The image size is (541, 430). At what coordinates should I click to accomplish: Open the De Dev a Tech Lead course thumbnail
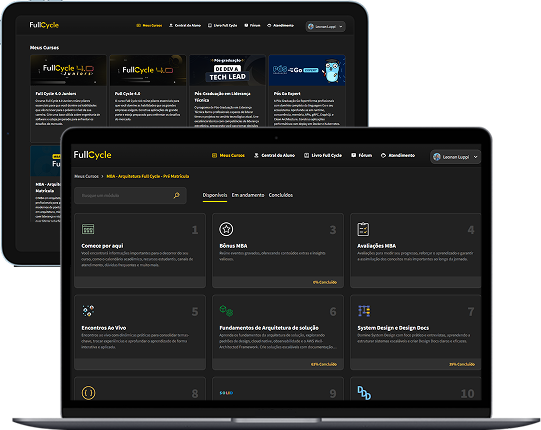pyautogui.click(x=227, y=70)
